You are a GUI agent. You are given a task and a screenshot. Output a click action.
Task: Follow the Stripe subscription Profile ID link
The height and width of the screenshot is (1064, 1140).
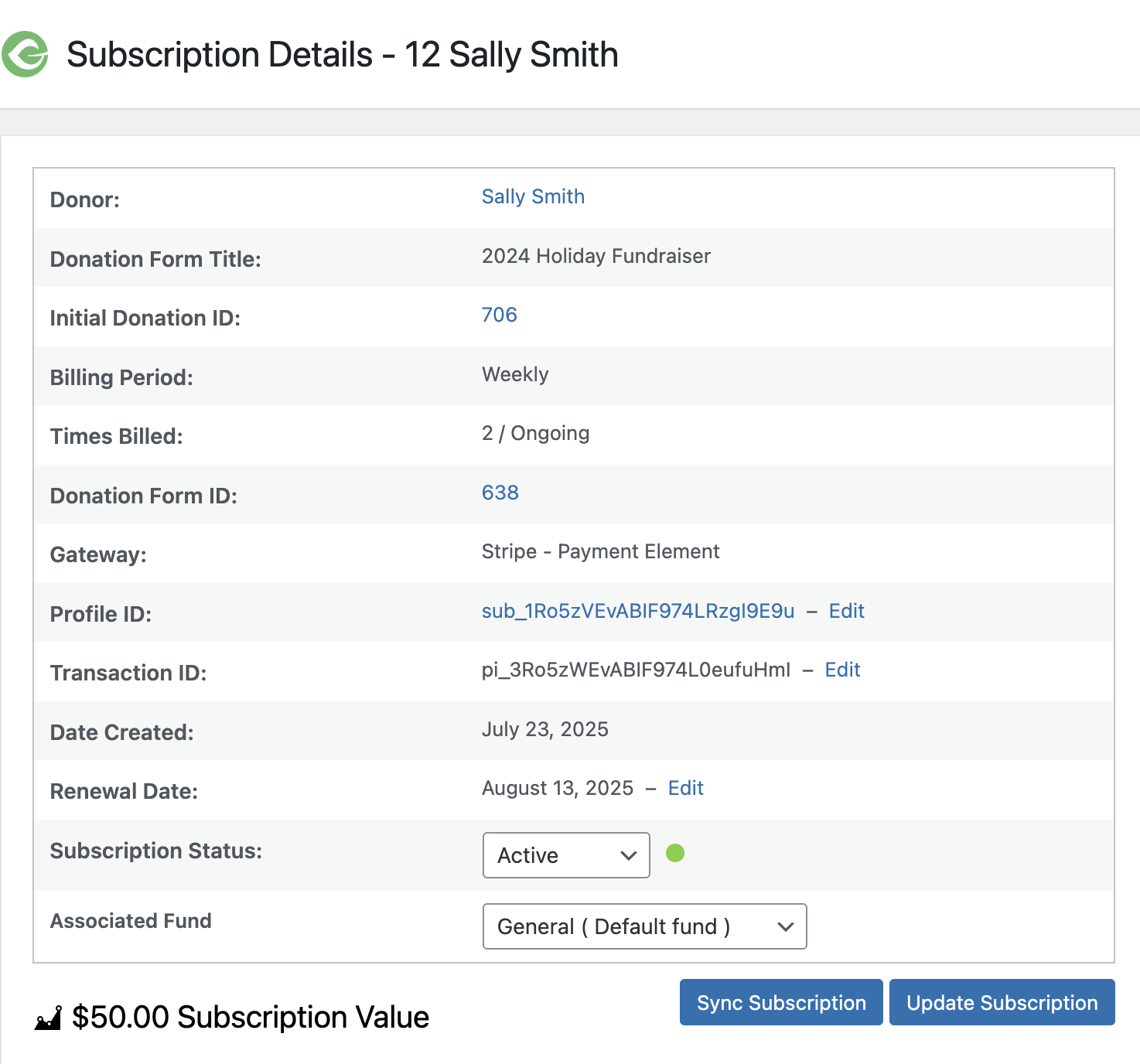pos(637,611)
